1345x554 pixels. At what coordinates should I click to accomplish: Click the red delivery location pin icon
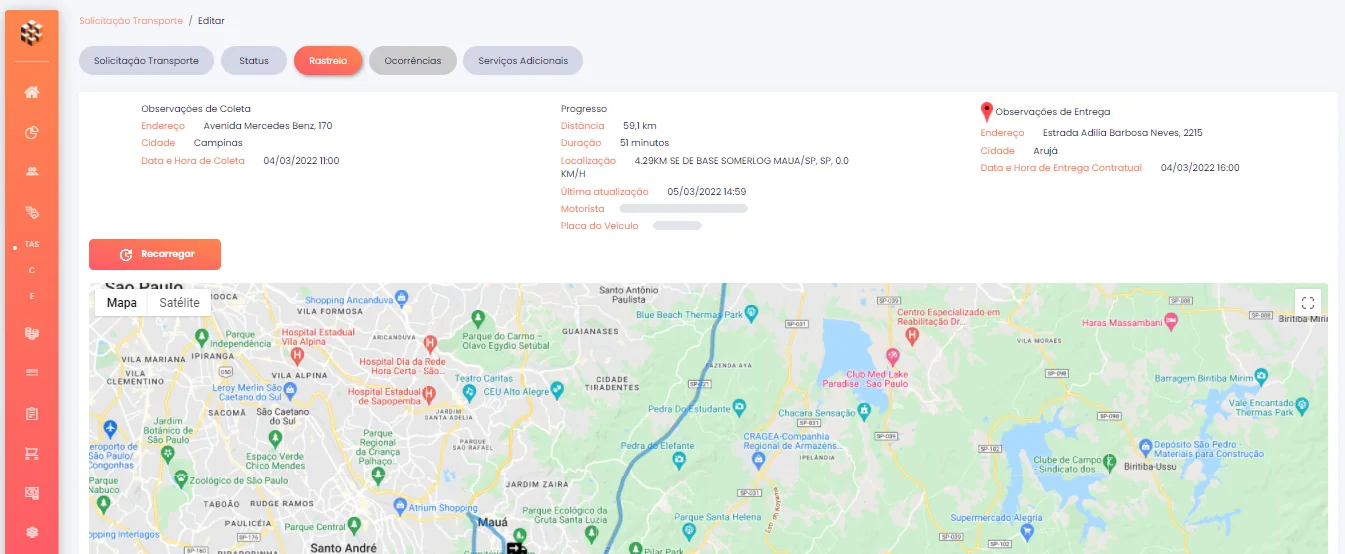click(987, 111)
